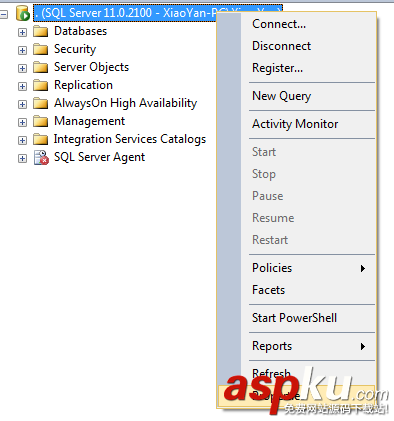Expand the Integration Services Catalogs node
The height and width of the screenshot is (421, 394).
(x=22, y=140)
